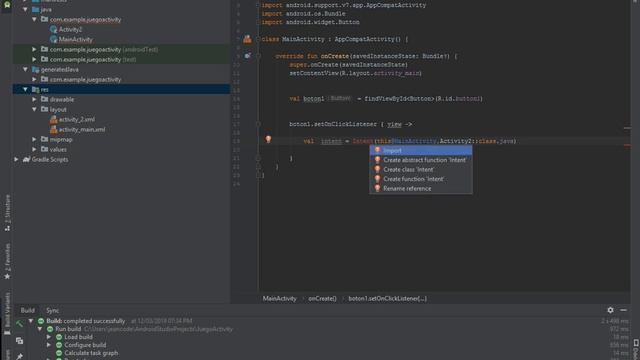Collapse the Run build node arrow
The width and height of the screenshot is (640, 360).
tap(40, 329)
